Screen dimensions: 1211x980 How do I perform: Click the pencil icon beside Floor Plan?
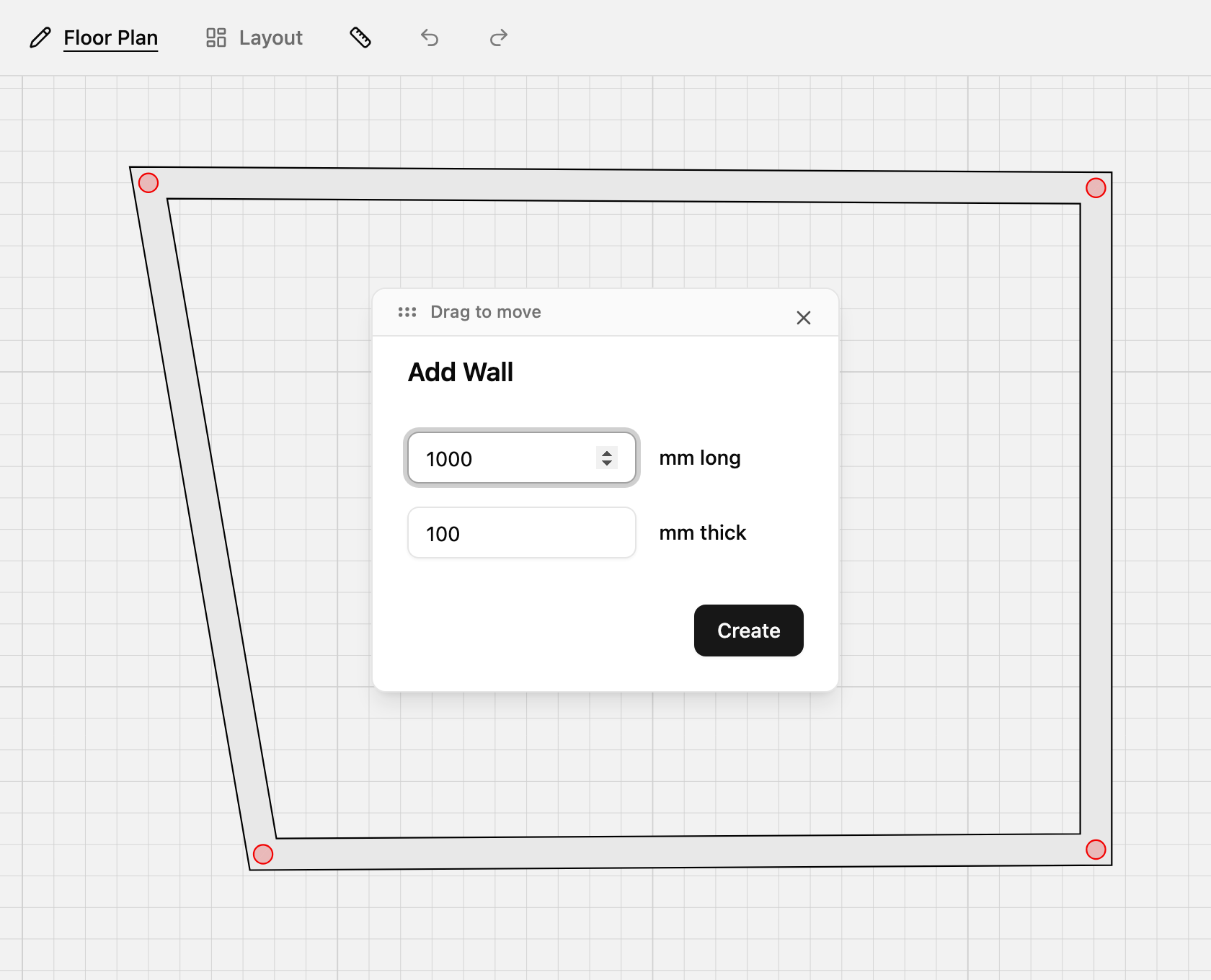point(40,37)
